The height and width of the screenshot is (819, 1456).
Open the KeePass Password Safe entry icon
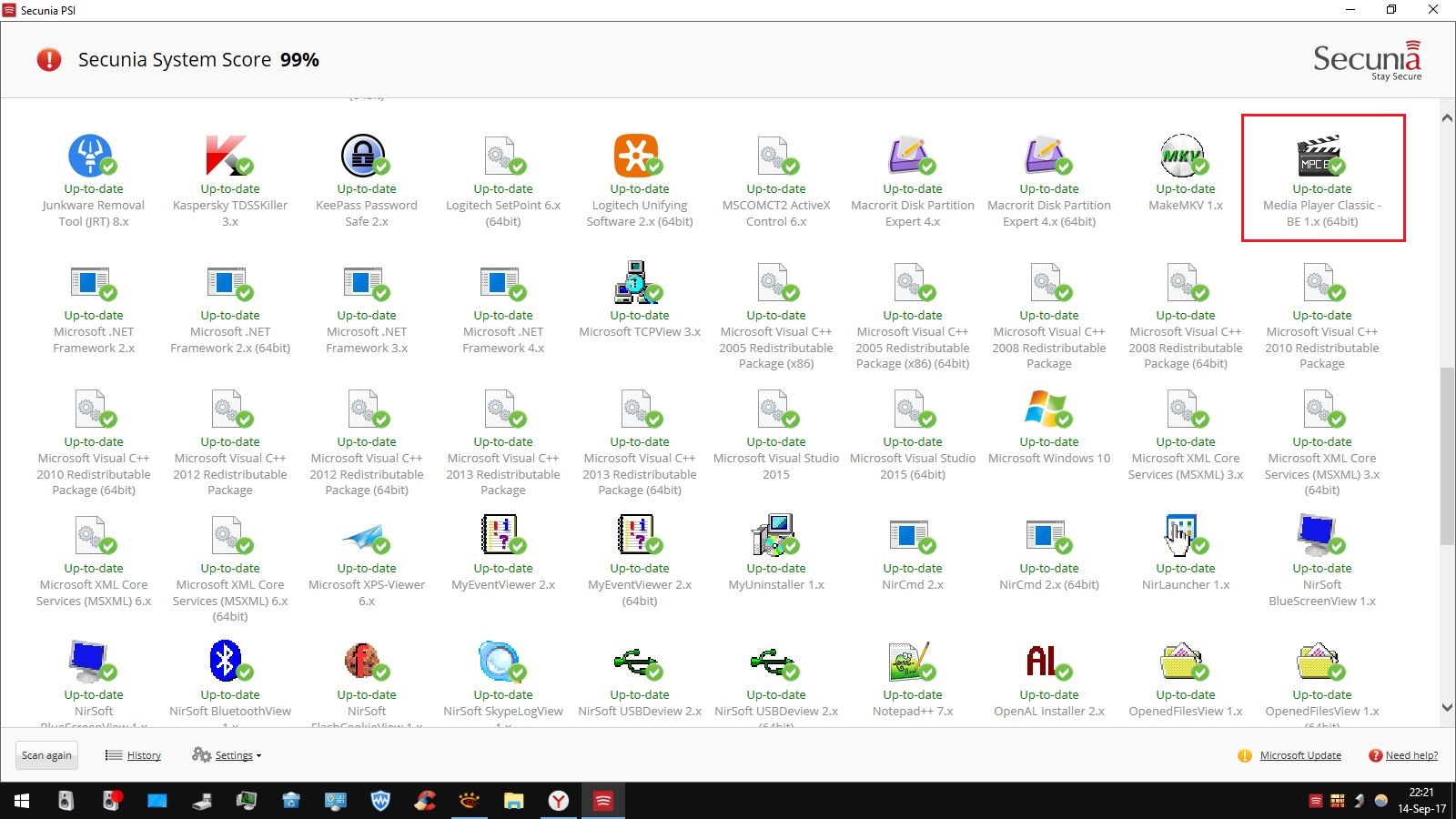[x=363, y=155]
